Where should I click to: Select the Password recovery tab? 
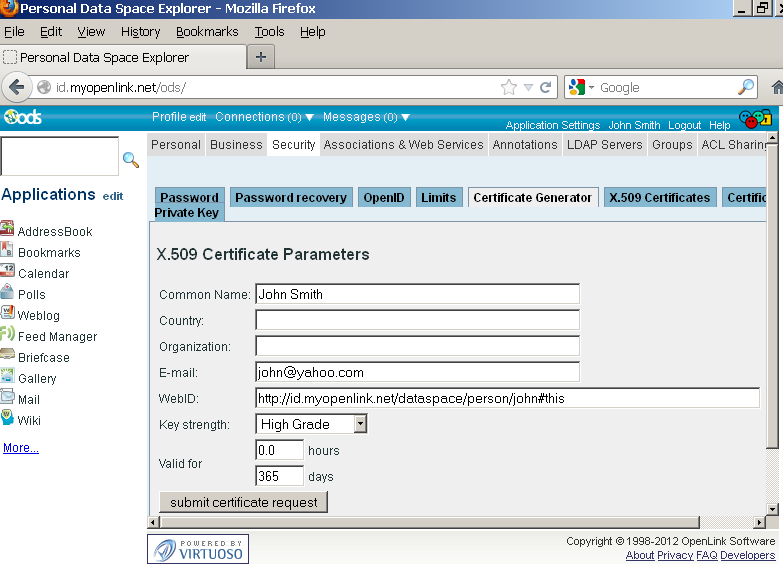coord(291,197)
